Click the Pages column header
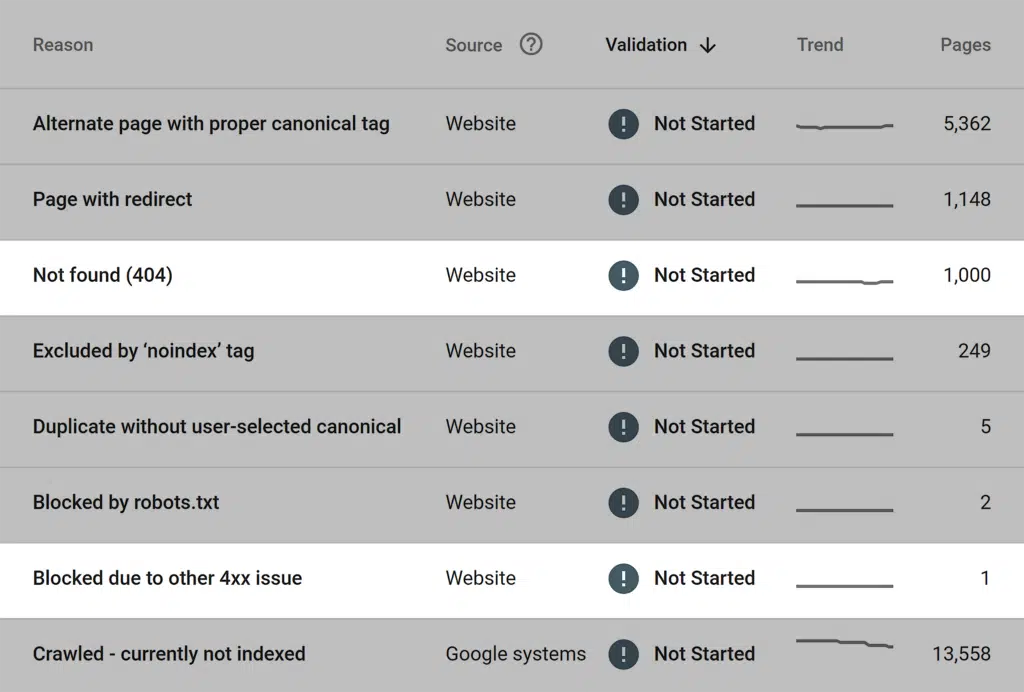Screen dimensions: 1024x692 (x=965, y=45)
